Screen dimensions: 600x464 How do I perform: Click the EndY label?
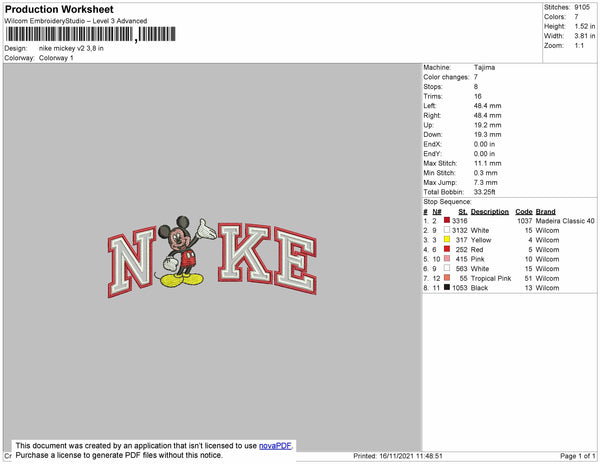pyautogui.click(x=432, y=154)
